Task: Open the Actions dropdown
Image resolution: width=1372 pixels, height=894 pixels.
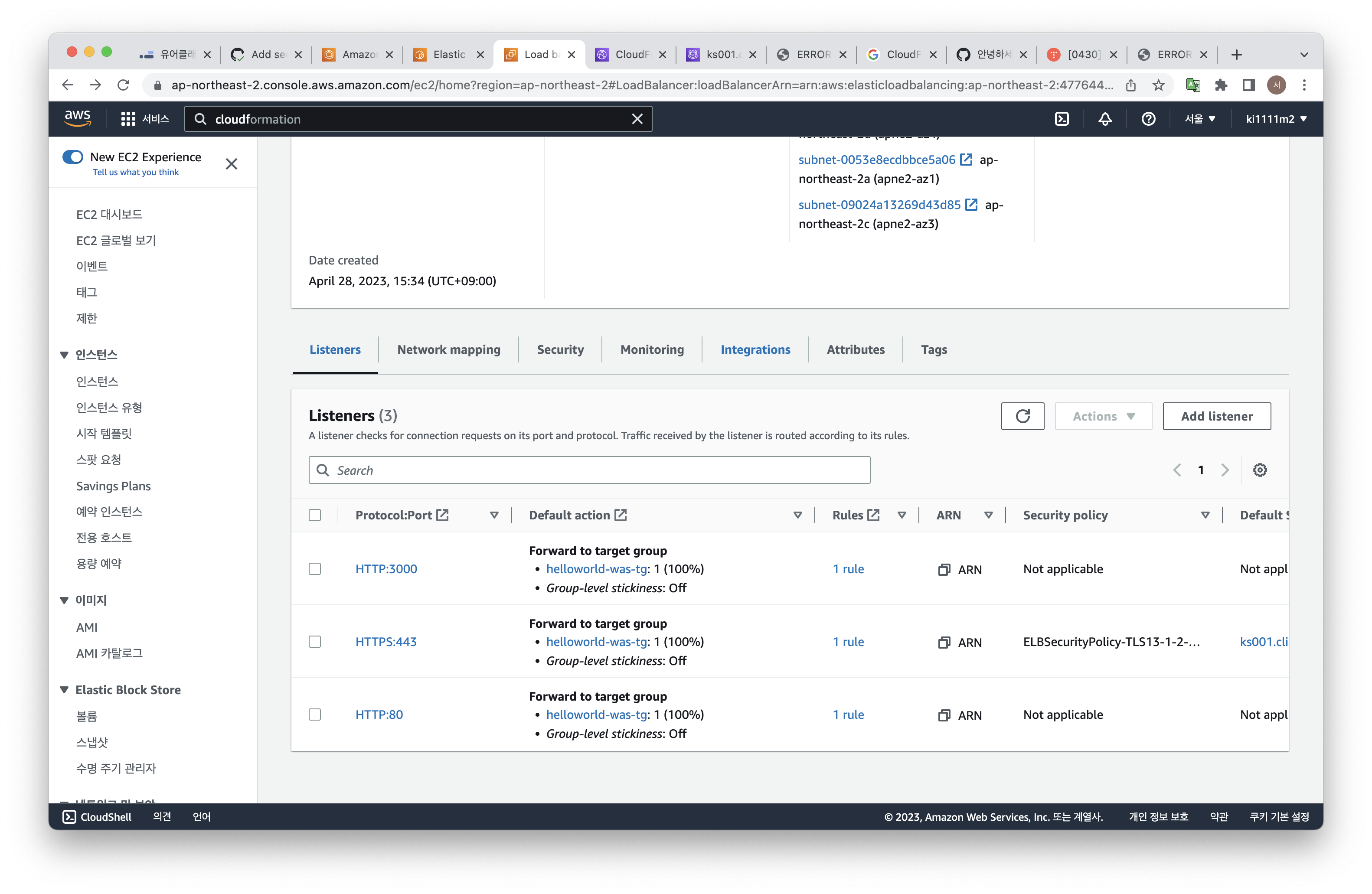Action: click(x=1103, y=416)
